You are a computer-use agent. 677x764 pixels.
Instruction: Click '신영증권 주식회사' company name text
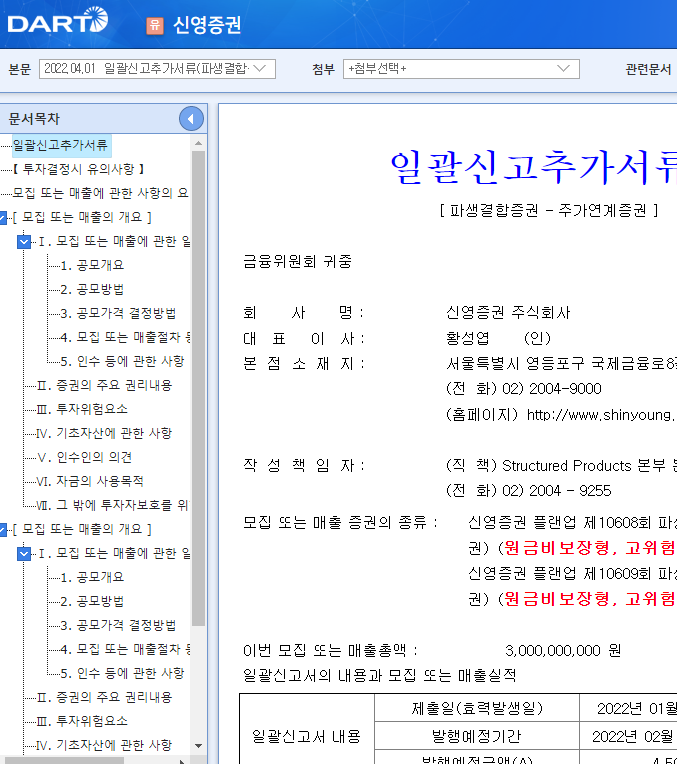click(x=508, y=312)
